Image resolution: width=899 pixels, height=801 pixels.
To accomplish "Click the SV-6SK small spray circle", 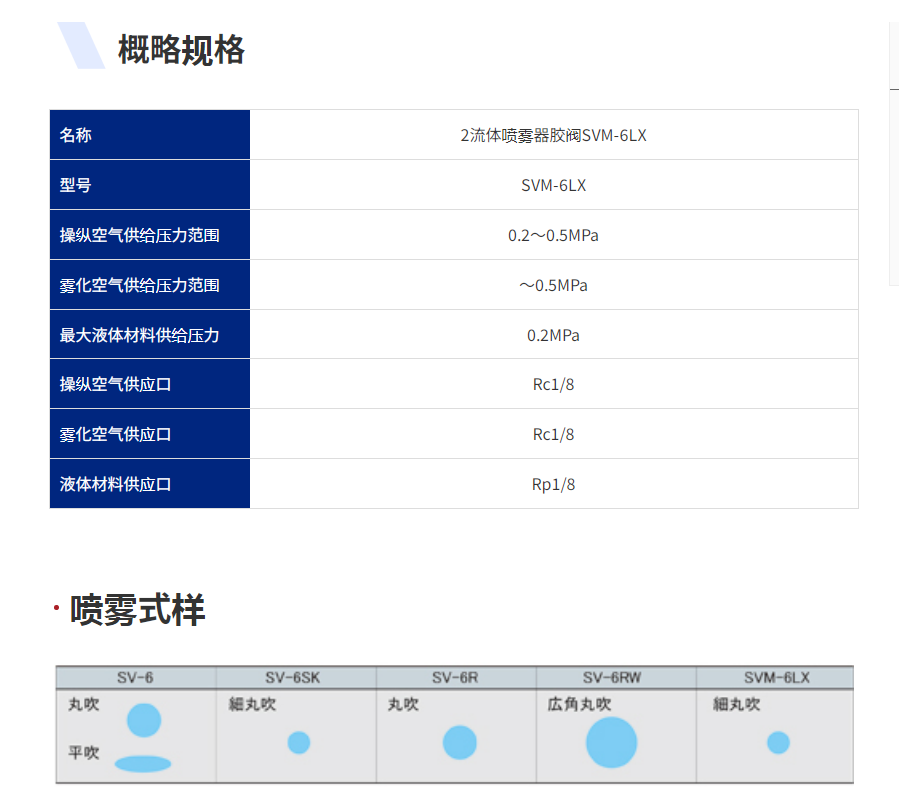I will coord(299,743).
